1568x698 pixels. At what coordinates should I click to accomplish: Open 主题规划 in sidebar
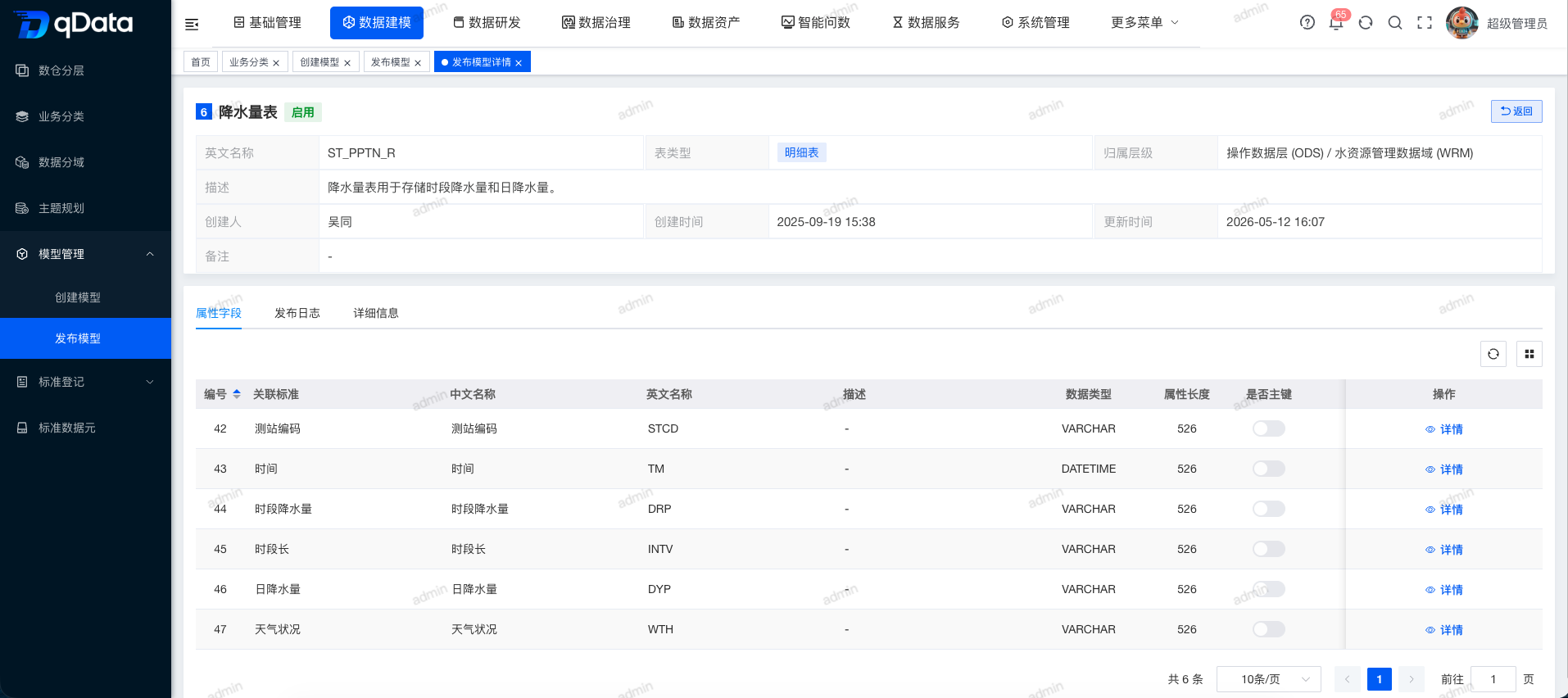(x=85, y=208)
